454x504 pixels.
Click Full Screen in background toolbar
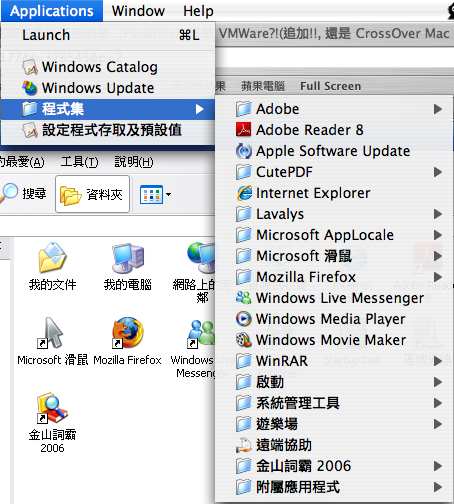(330, 86)
